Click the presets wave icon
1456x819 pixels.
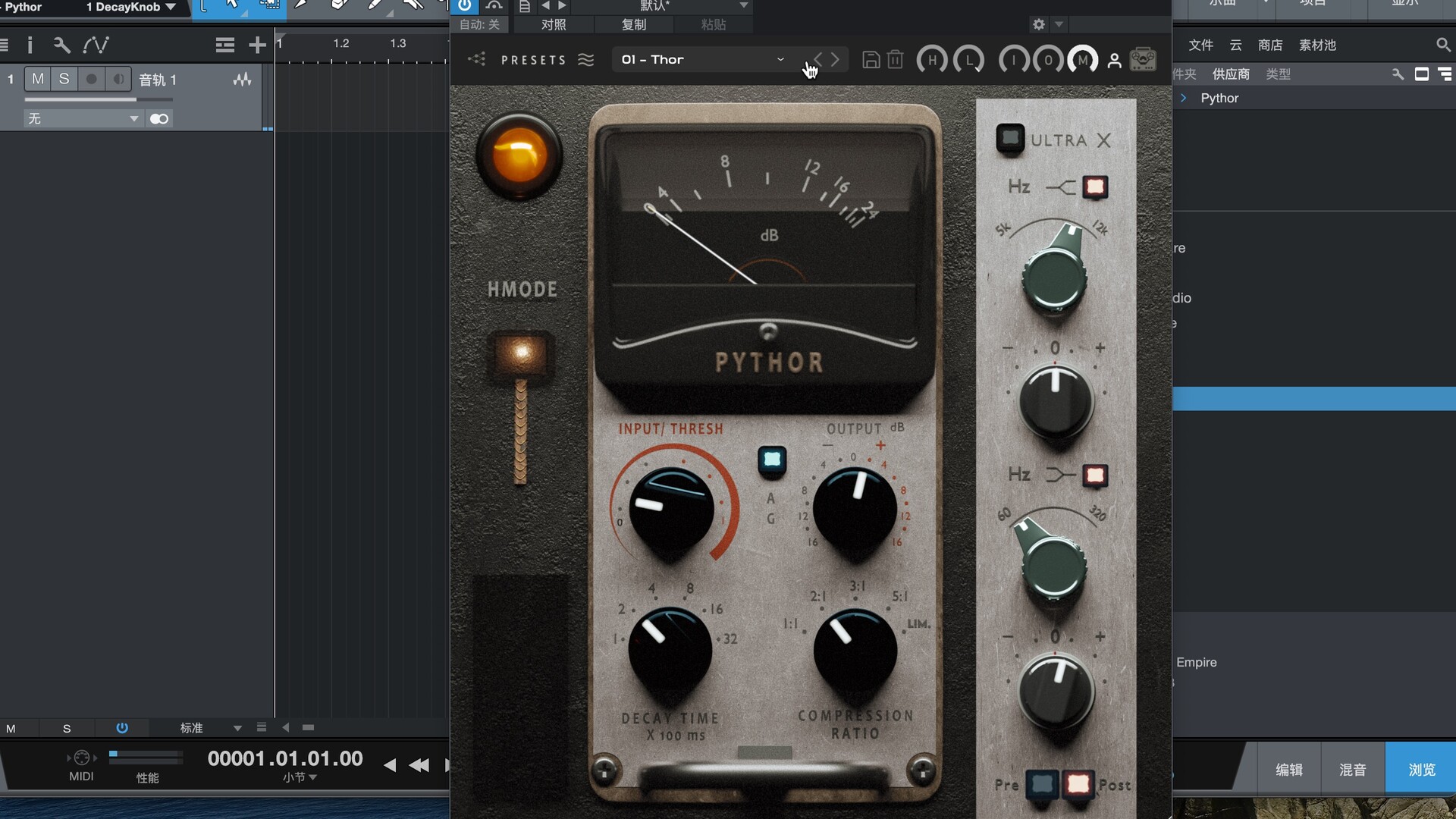pyautogui.click(x=585, y=59)
